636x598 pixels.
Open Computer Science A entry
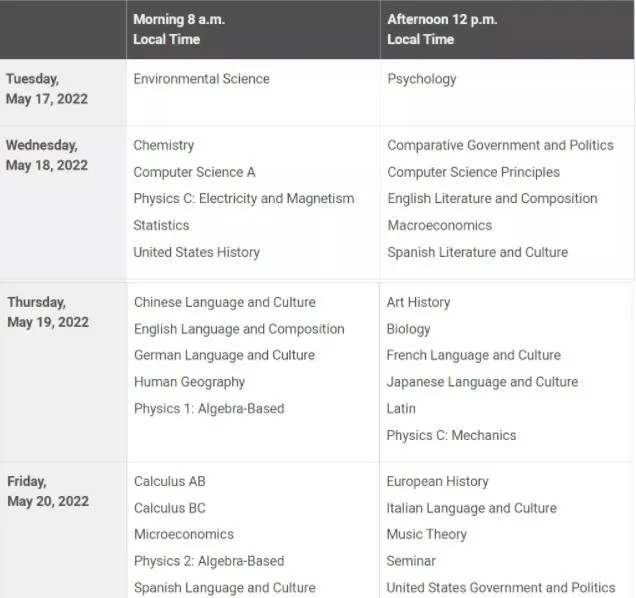pos(194,172)
